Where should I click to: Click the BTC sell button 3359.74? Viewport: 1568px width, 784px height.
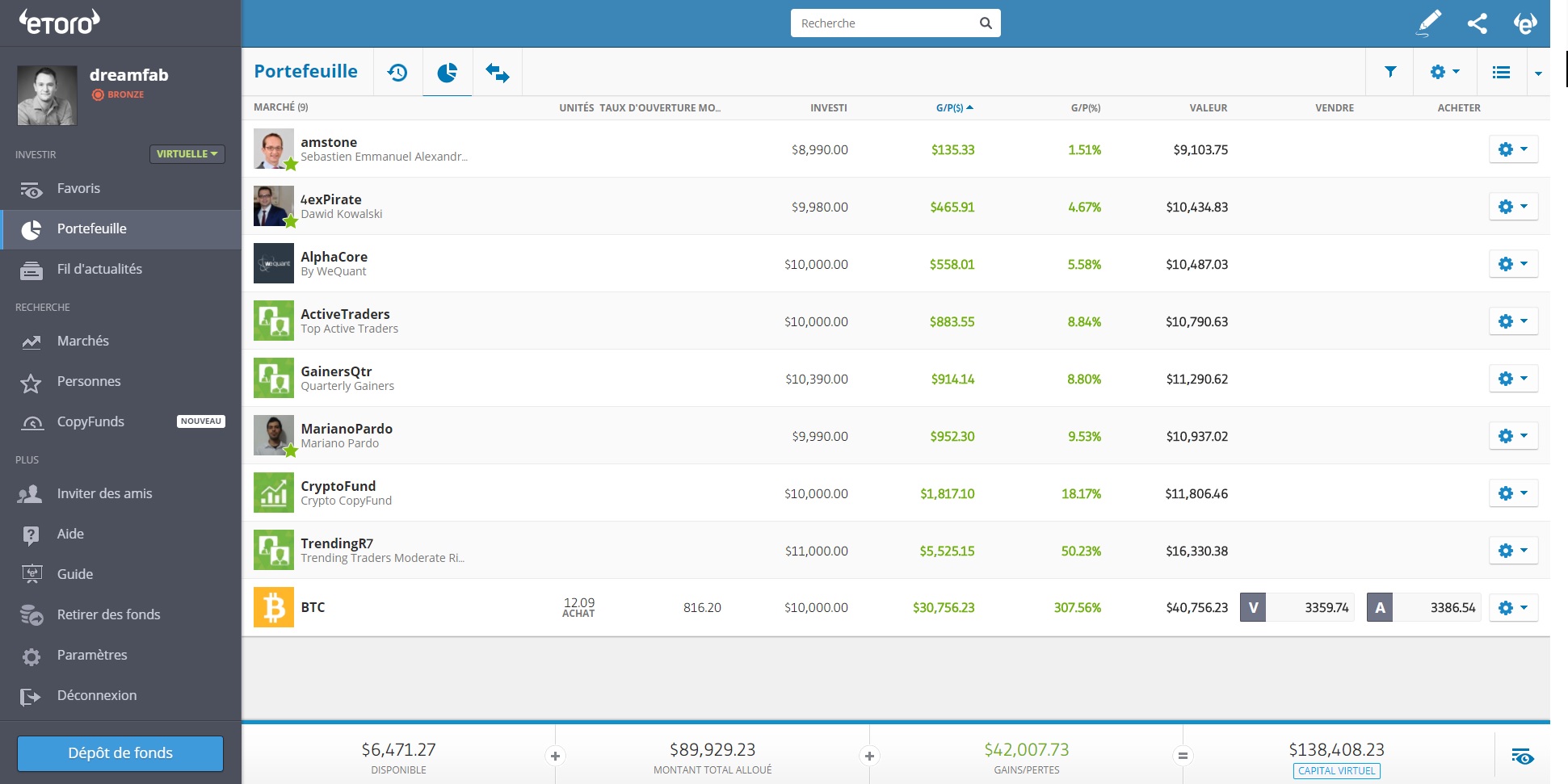[1297, 607]
